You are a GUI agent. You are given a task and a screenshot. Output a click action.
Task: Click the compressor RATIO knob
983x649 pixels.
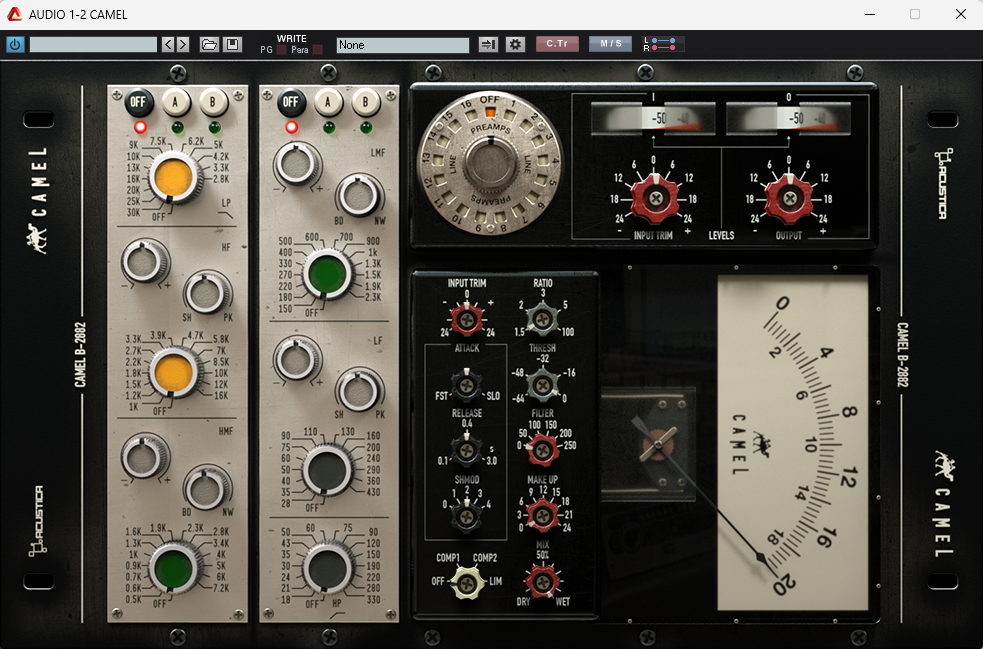[x=542, y=320]
